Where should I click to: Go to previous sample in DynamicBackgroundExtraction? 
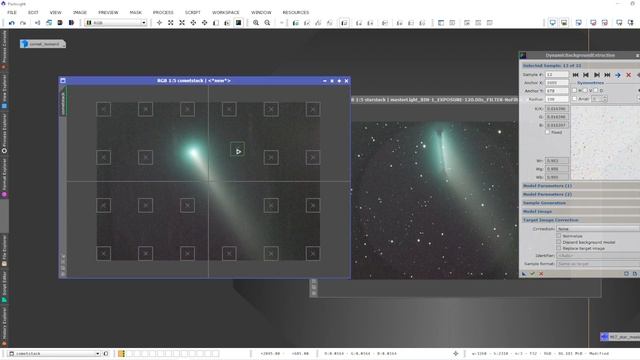pyautogui.click(x=586, y=75)
